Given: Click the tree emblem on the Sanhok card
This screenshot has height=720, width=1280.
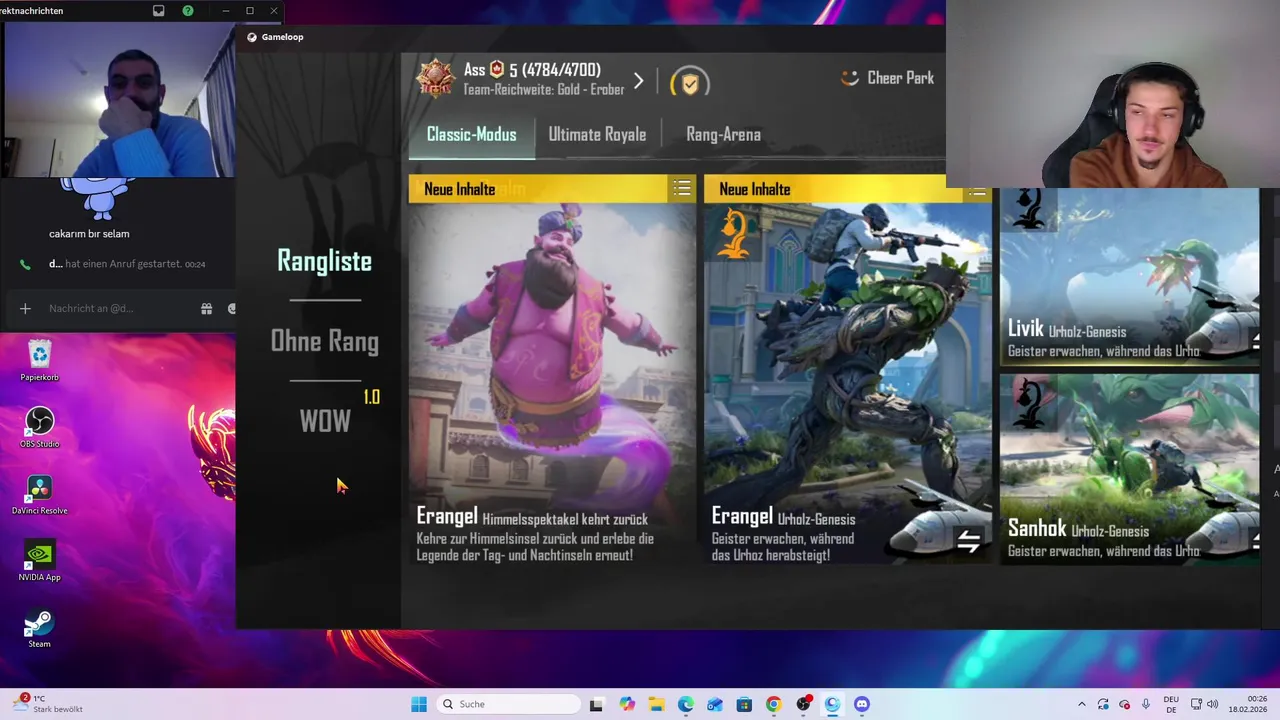Looking at the screenshot, I should click(1029, 401).
